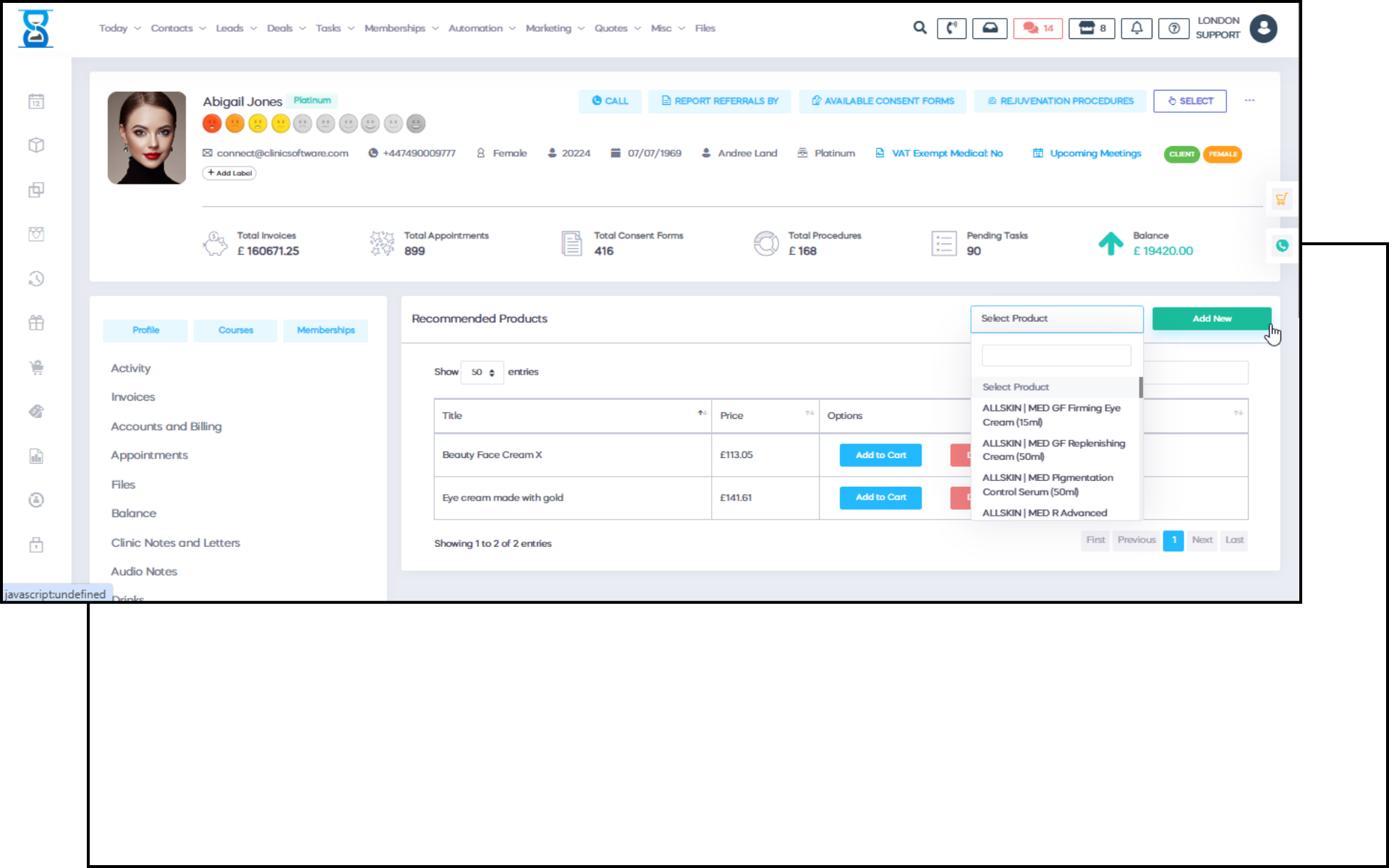
Task: Expand the Contacts menu dropdown
Action: tap(178, 28)
